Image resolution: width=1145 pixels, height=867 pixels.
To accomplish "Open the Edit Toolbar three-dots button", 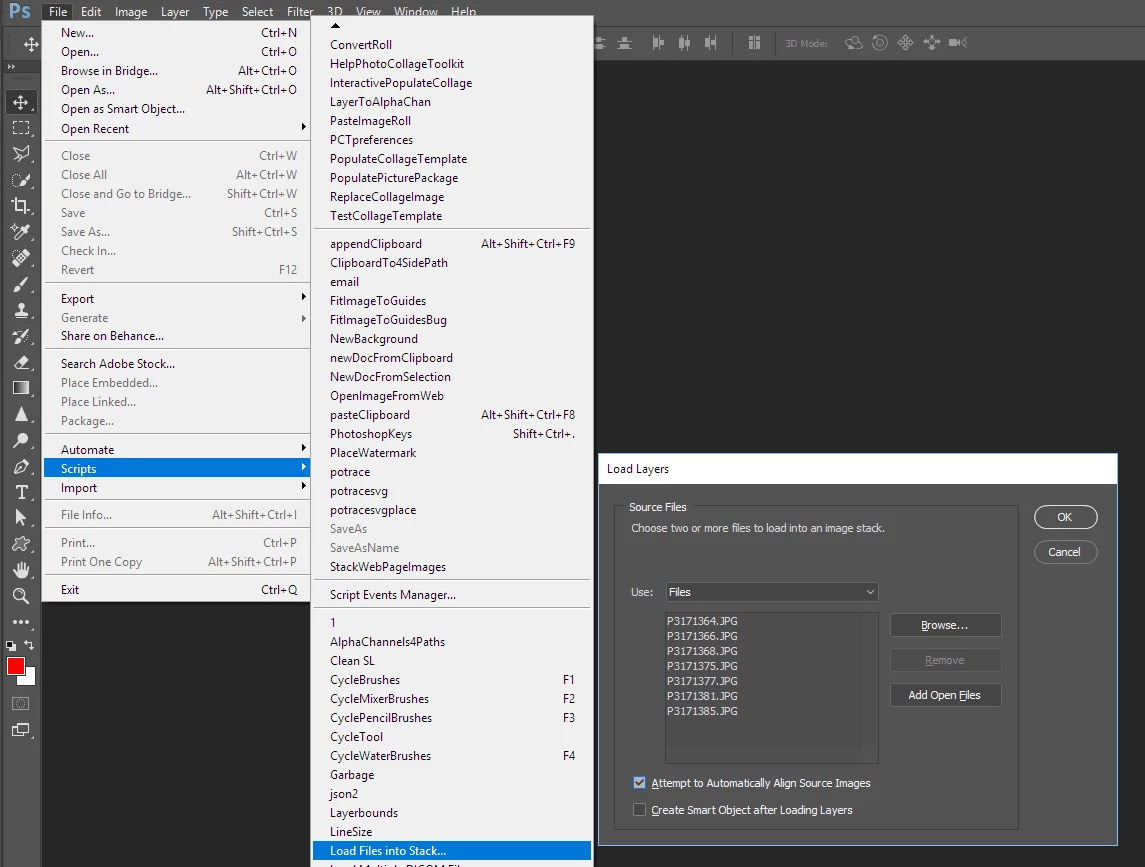I will (x=21, y=622).
